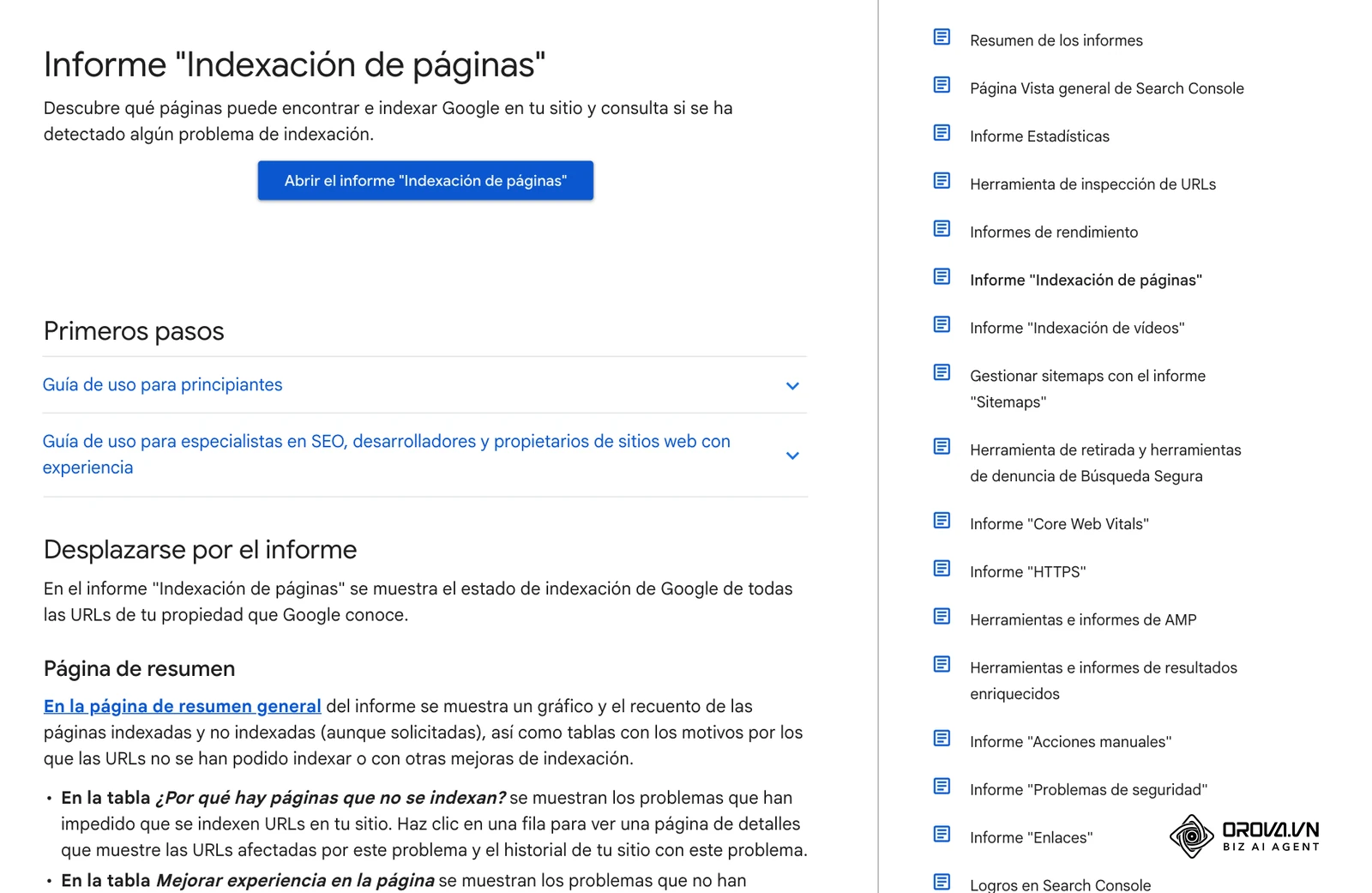Viewport: 1372px width, 893px height.
Task: Click article icon beside Informe "Acciones manuales"
Action: pos(942,739)
